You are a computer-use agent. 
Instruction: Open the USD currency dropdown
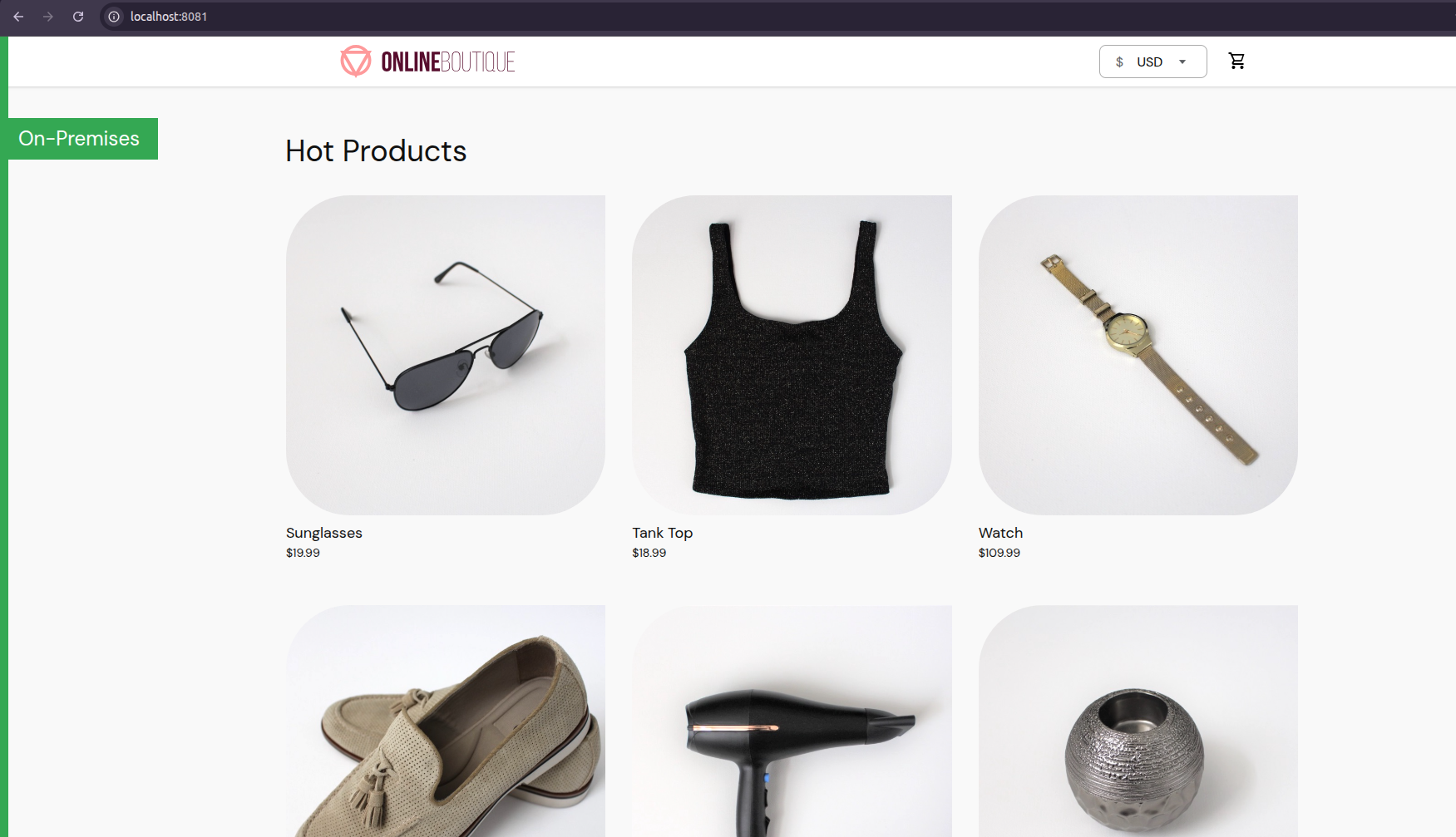pyautogui.click(x=1152, y=62)
